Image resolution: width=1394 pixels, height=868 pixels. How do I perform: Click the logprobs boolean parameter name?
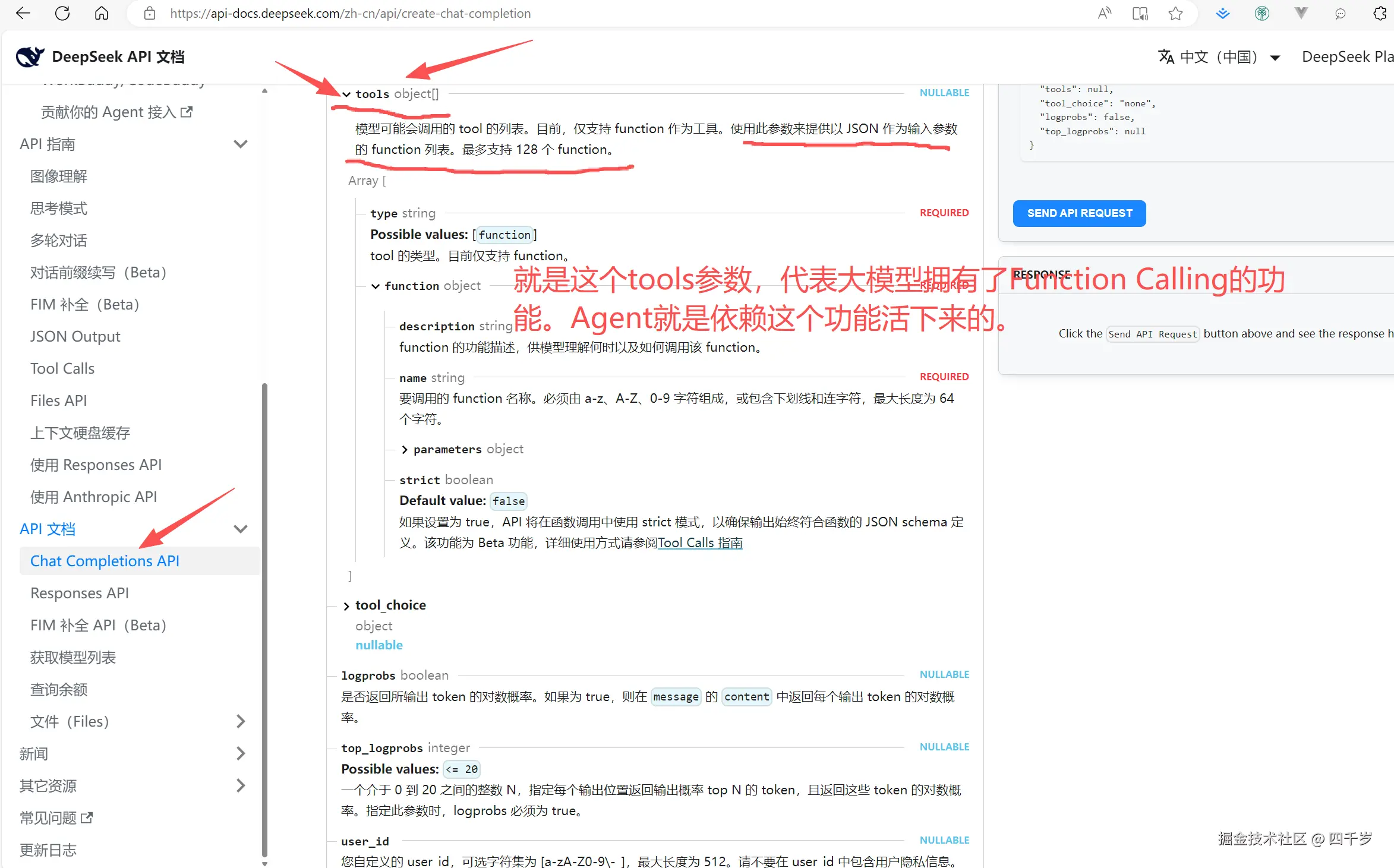click(x=368, y=675)
